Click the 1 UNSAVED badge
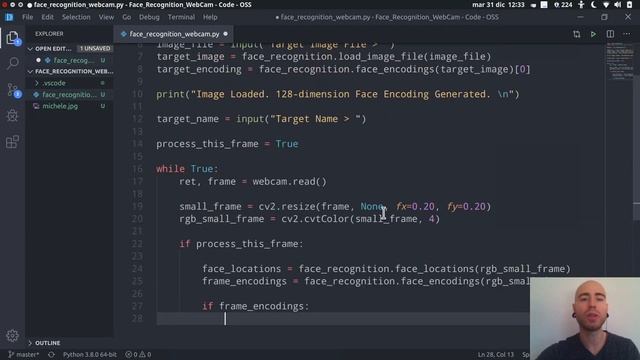Image resolution: width=640 pixels, height=360 pixels. pyautogui.click(x=95, y=48)
